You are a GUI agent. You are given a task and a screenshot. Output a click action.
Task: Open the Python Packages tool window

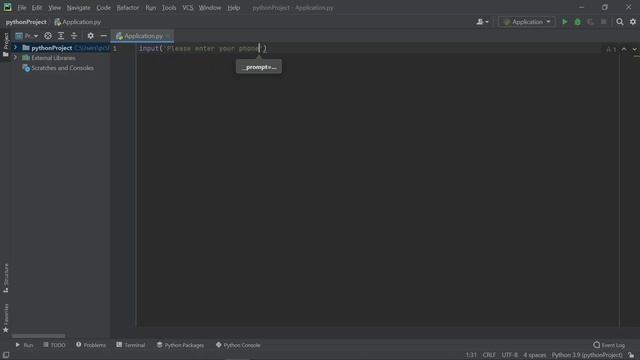(x=180, y=345)
